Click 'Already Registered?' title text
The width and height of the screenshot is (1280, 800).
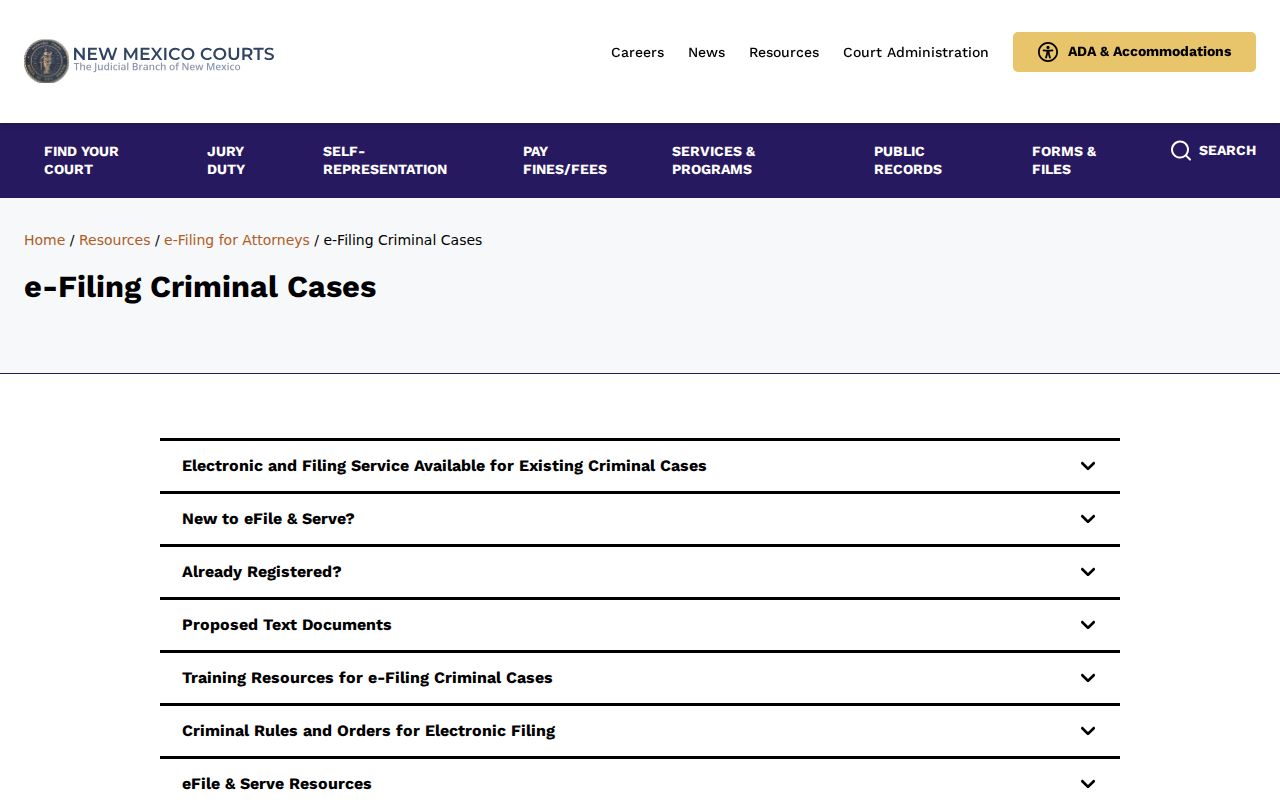click(x=262, y=572)
